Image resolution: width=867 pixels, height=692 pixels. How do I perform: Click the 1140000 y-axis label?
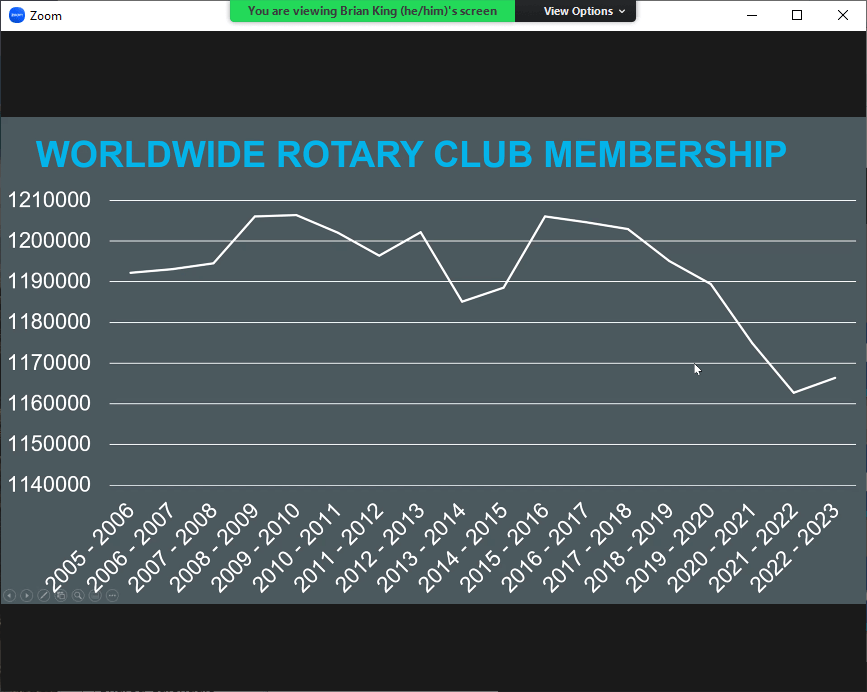[x=49, y=485]
